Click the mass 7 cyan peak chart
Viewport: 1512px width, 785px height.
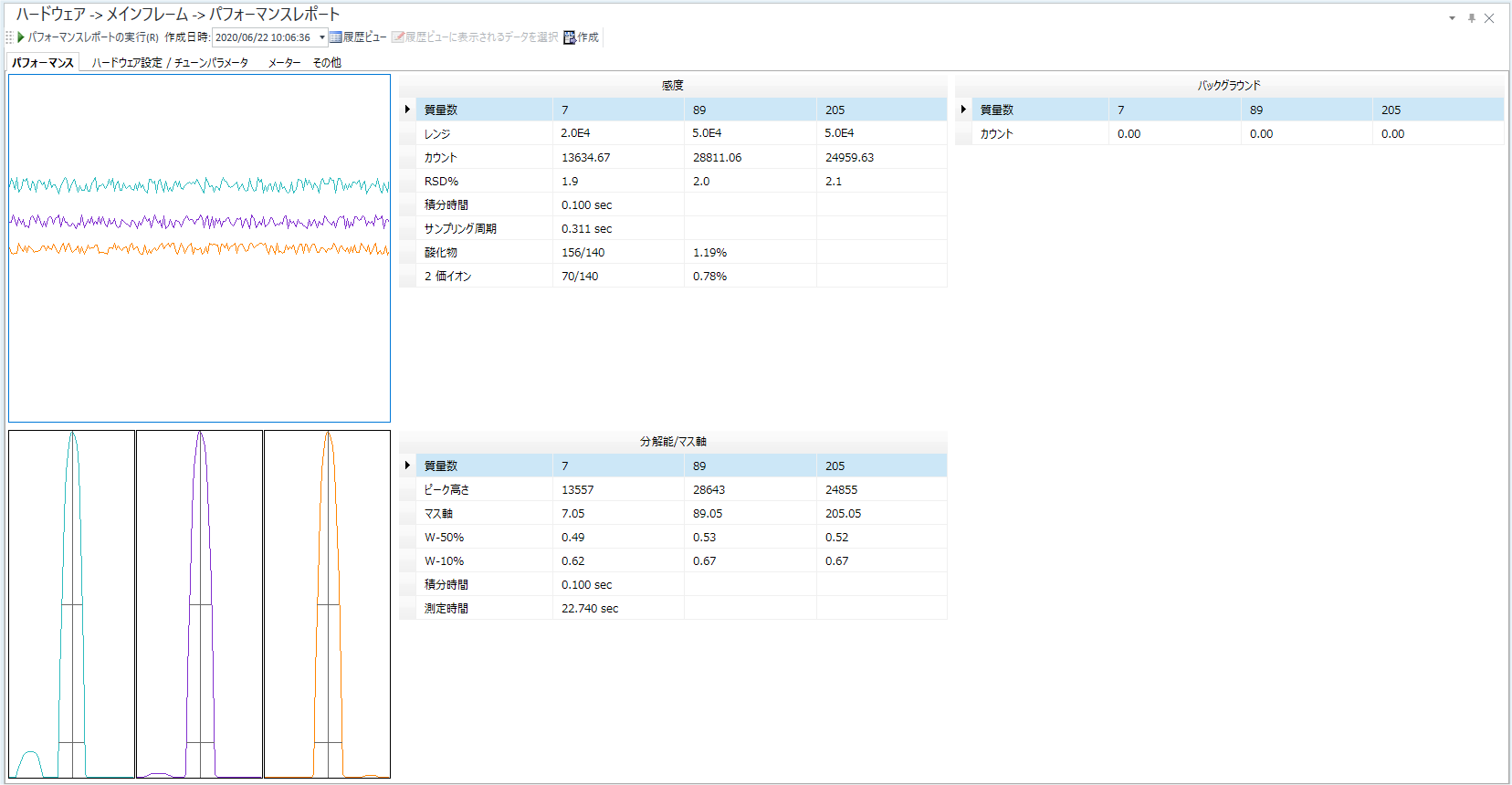pos(71,604)
